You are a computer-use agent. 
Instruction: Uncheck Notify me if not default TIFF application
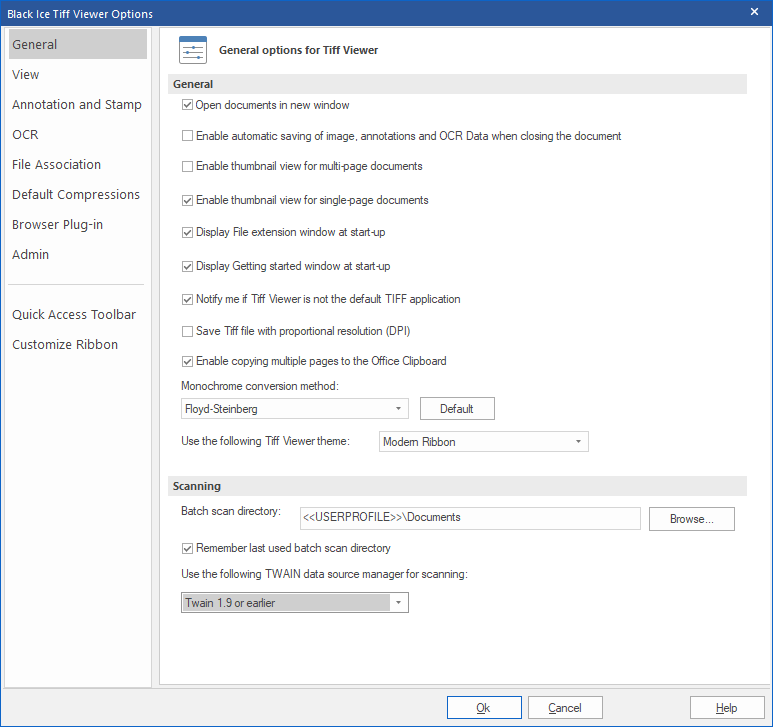pyautogui.click(x=187, y=299)
